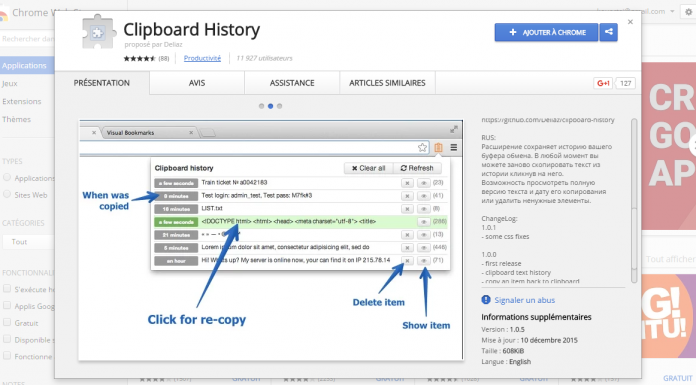The width and height of the screenshot is (696, 385).
Task: Select the first carousel dot
Action: (261, 106)
